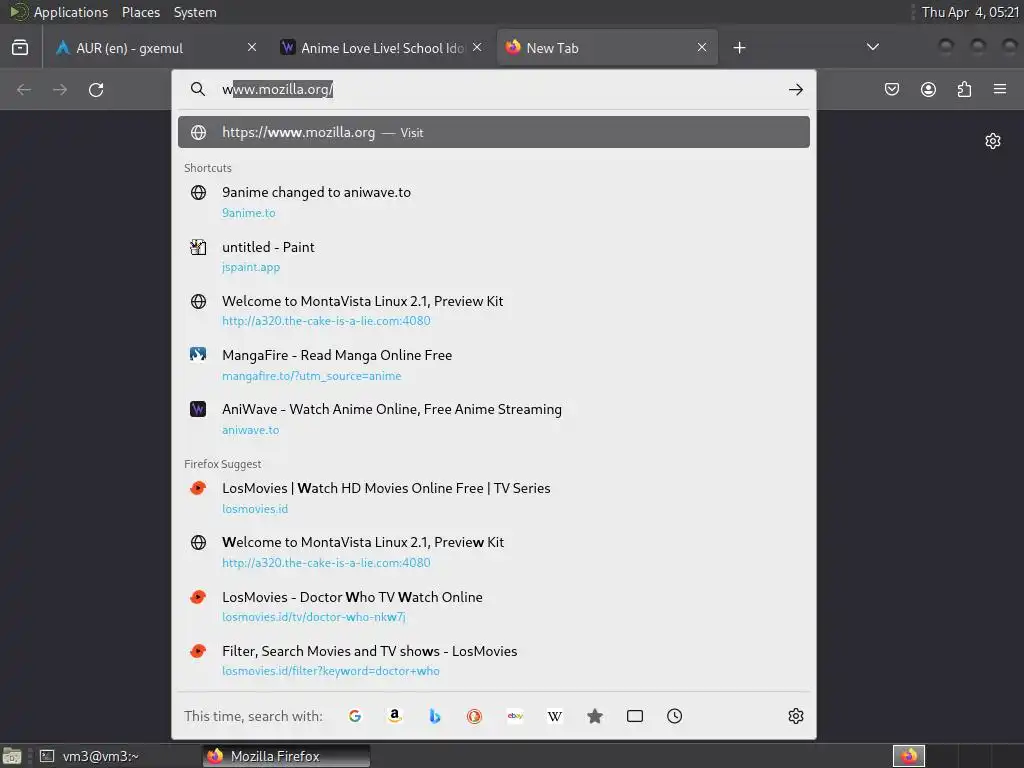Search bookmarks using the star icon
This screenshot has height=768, width=1024.
(594, 716)
